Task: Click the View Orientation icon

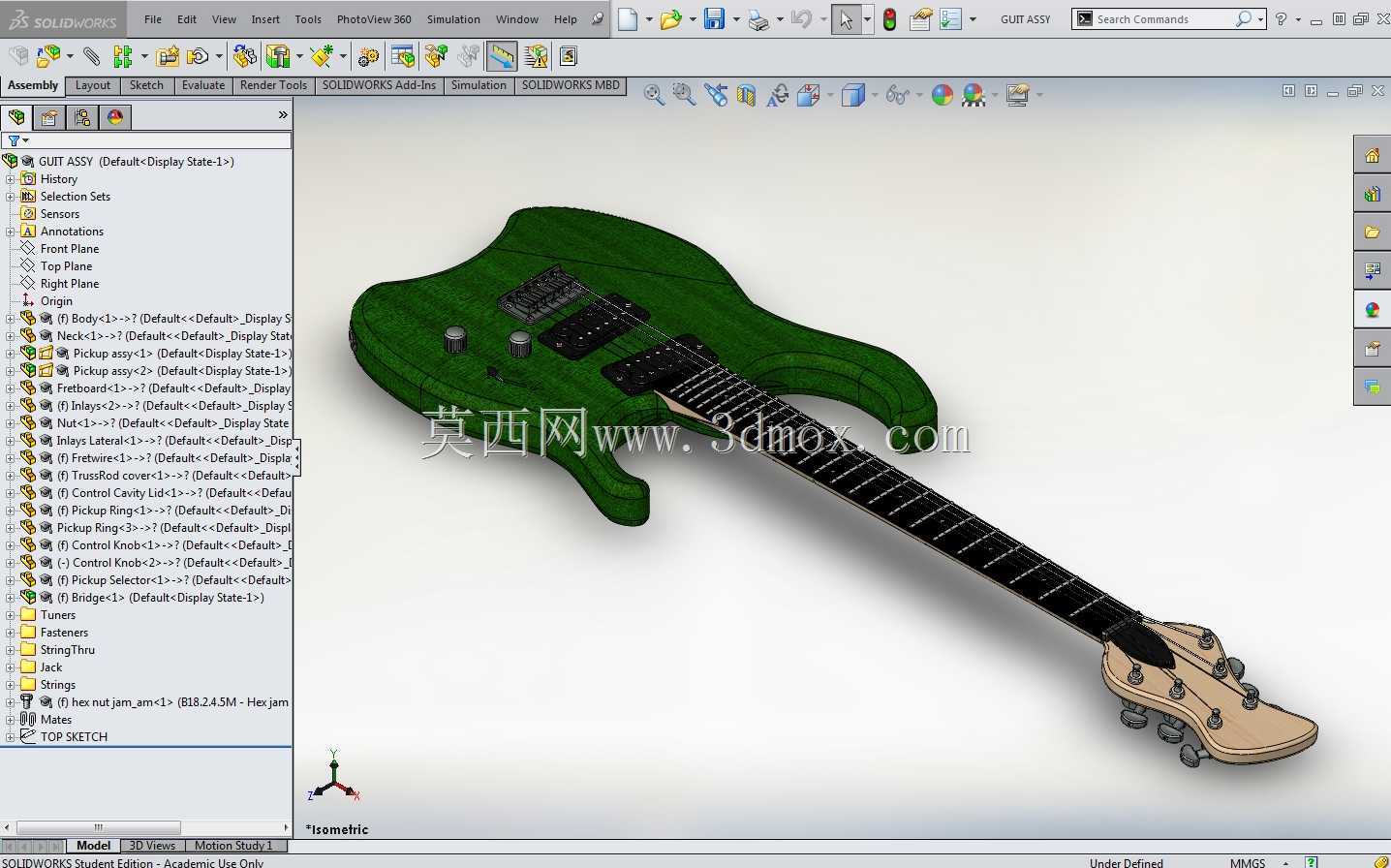Action: (x=808, y=95)
